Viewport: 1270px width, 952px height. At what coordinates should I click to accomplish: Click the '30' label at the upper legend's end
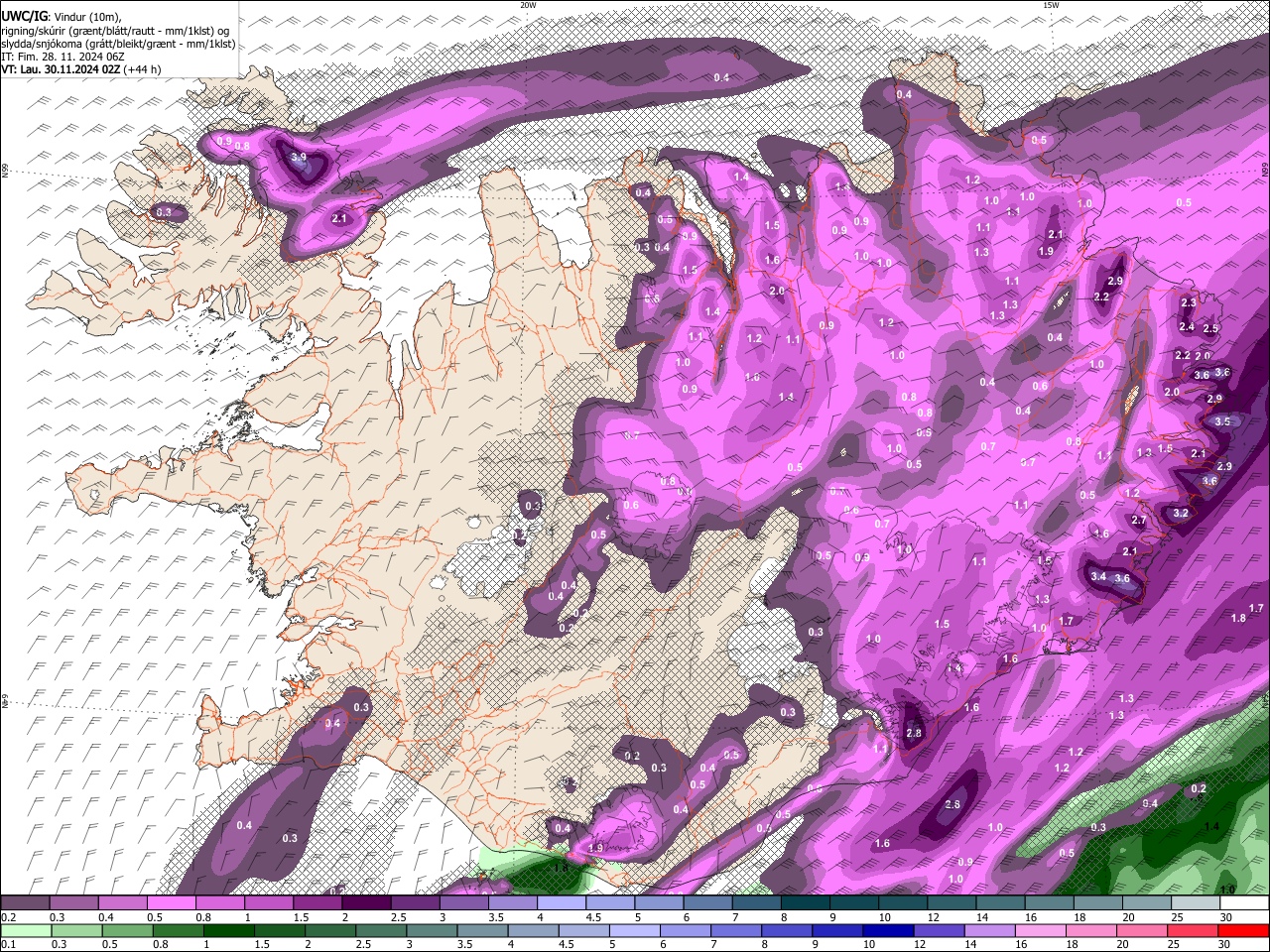(x=1226, y=917)
